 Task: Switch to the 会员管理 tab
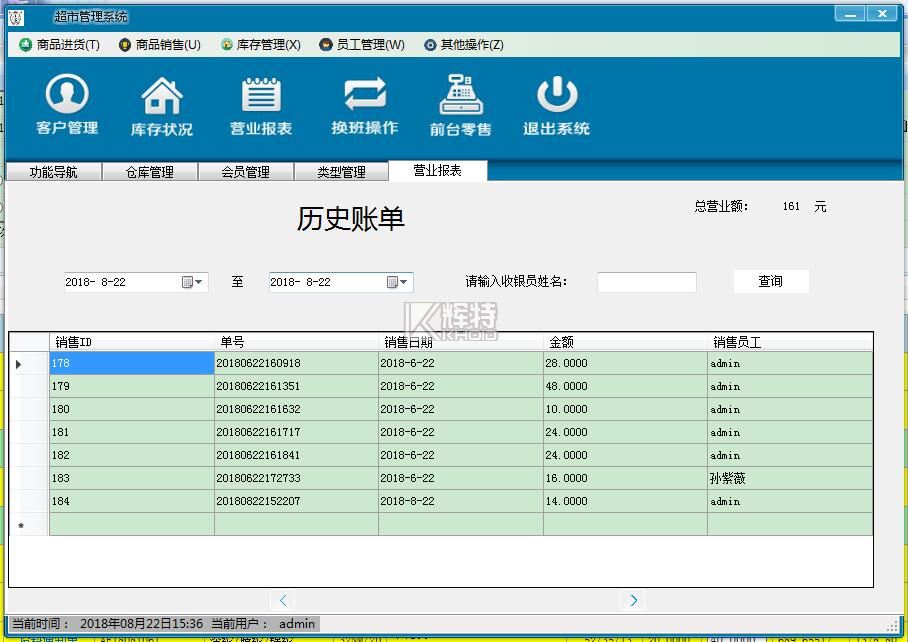pyautogui.click(x=245, y=172)
